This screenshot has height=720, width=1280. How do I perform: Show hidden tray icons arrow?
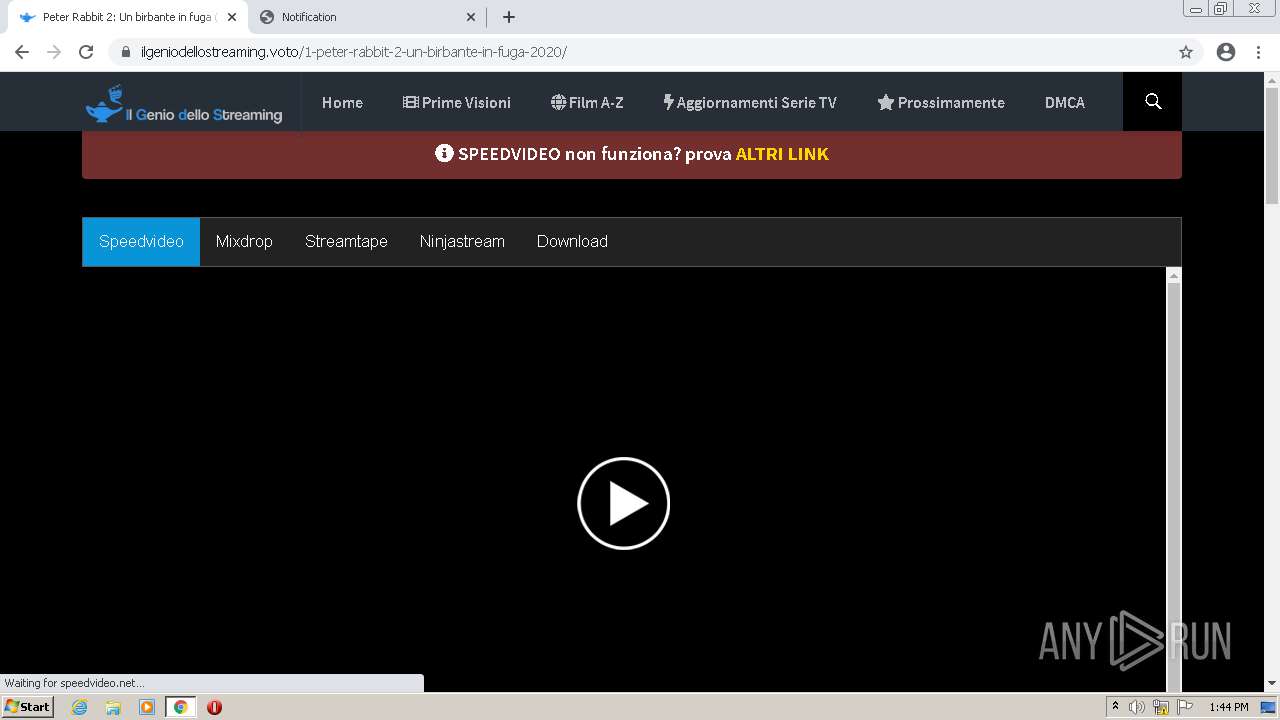[1115, 707]
